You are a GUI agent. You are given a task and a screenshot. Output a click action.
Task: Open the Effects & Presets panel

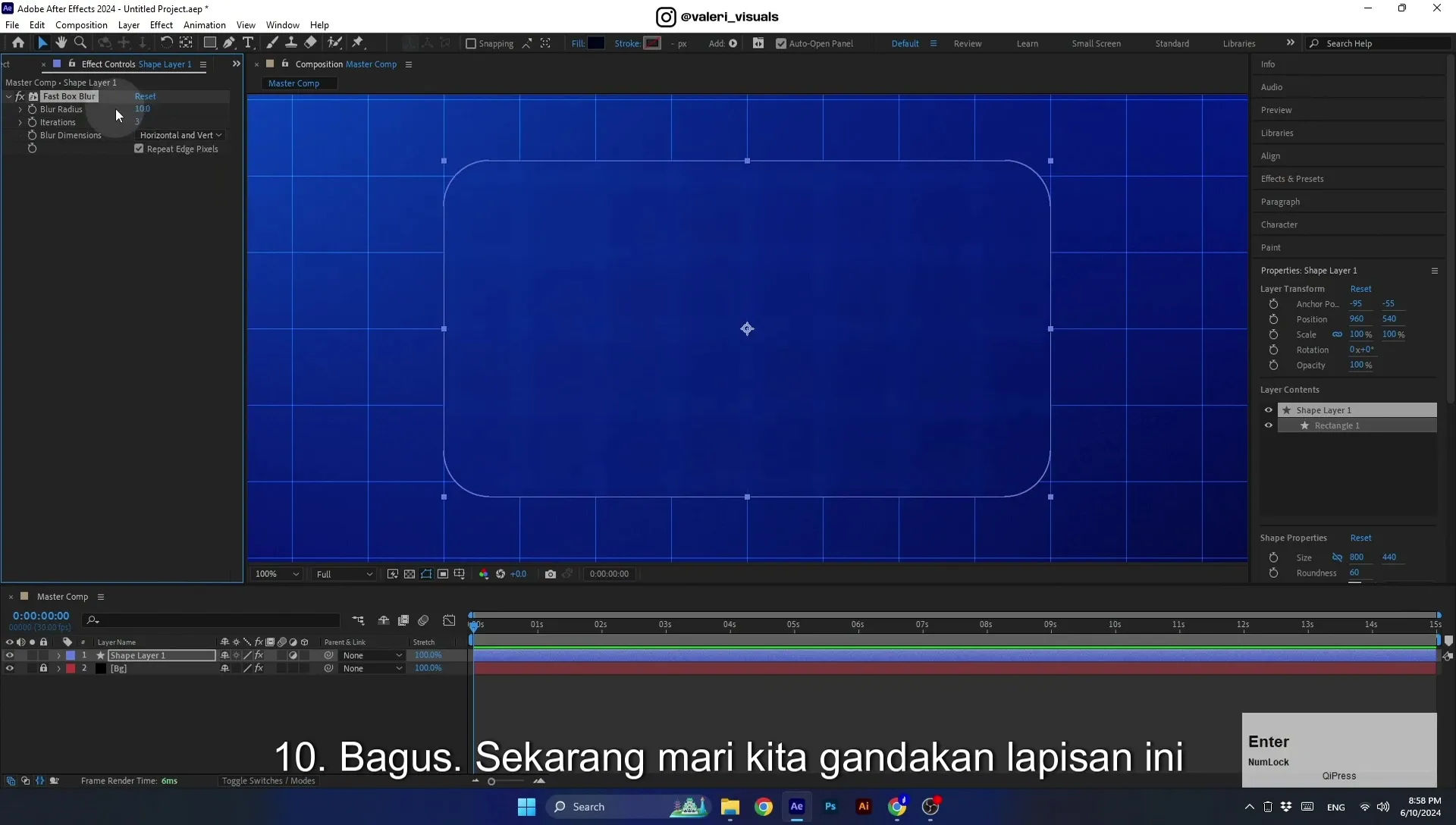pos(1292,179)
